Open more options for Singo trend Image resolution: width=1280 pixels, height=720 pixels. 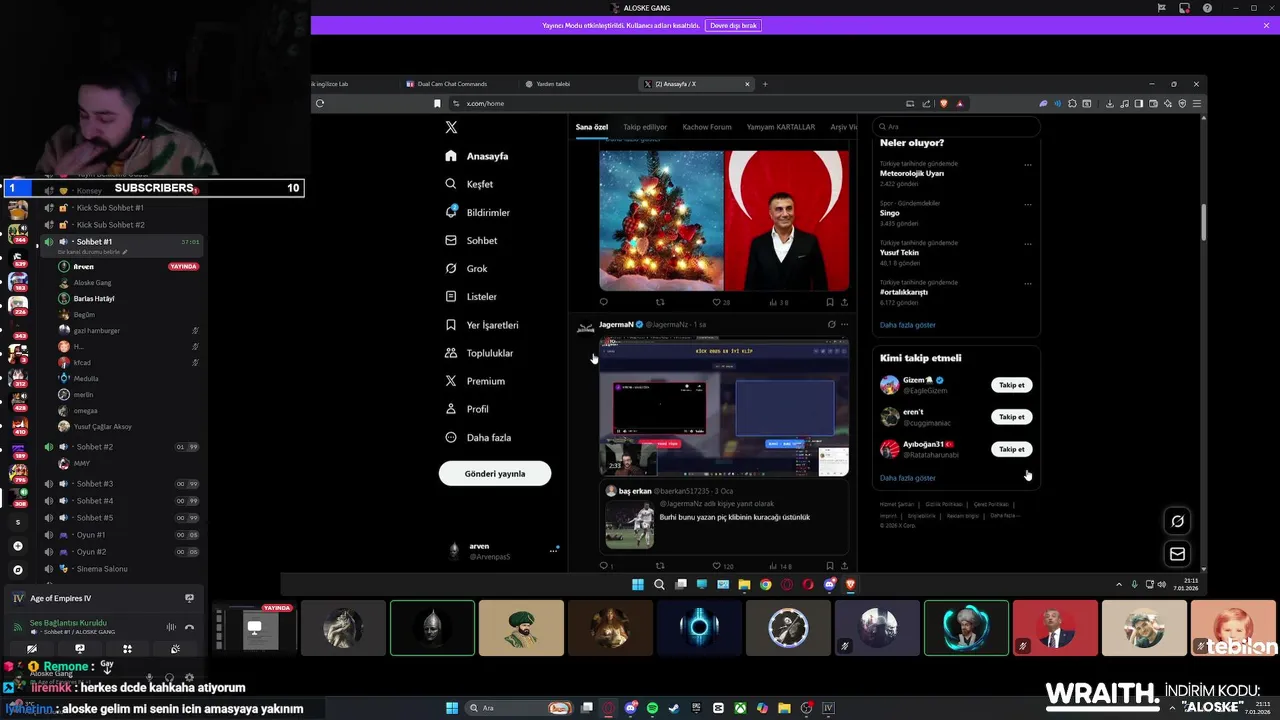coord(1027,204)
